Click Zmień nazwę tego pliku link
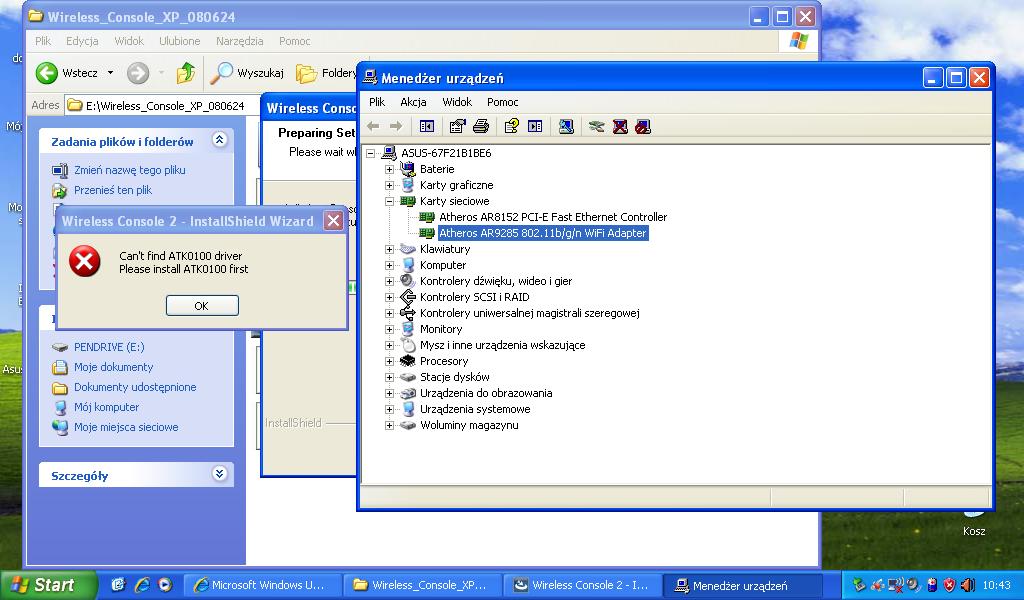The image size is (1024, 600). [129, 170]
